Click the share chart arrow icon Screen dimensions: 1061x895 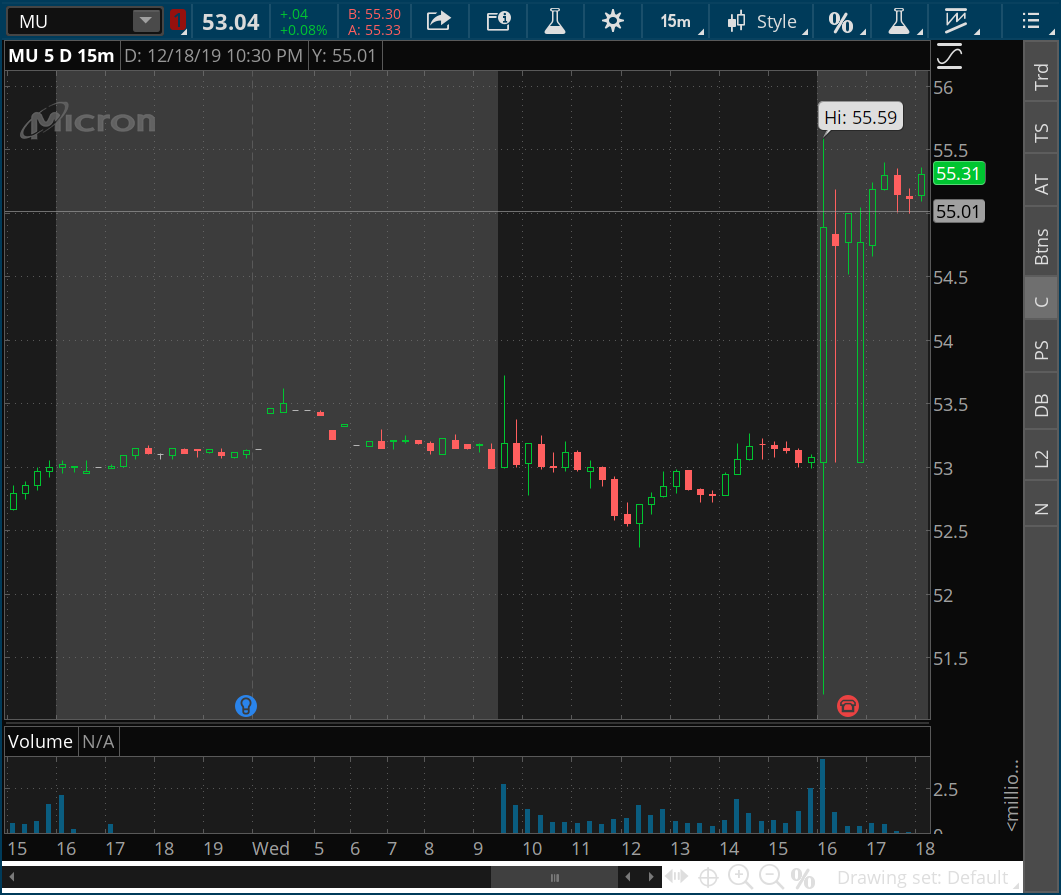pos(438,21)
